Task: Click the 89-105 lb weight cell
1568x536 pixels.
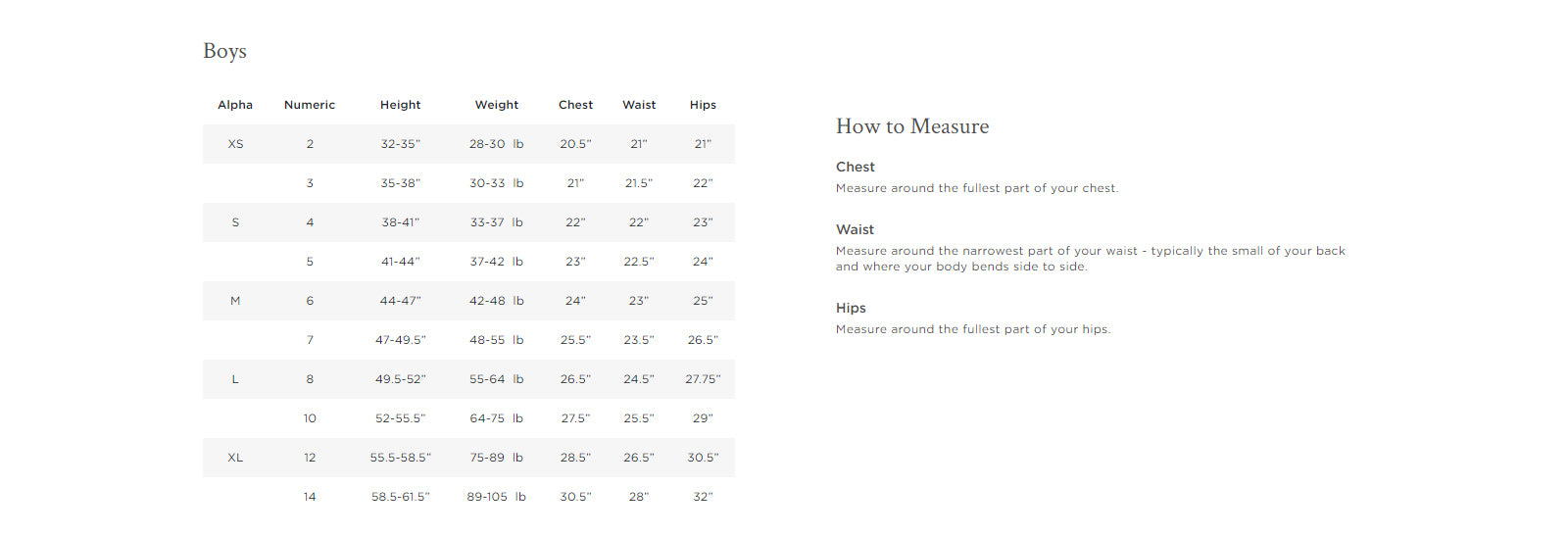Action: click(496, 497)
